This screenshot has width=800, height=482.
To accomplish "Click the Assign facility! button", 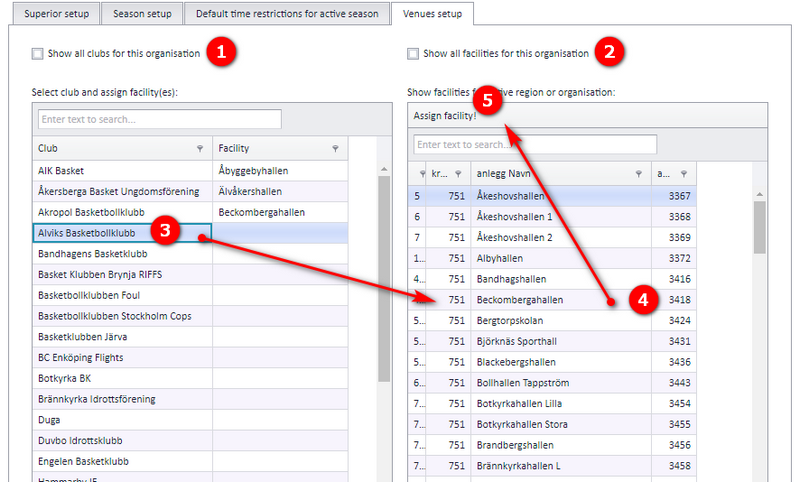I will point(445,116).
